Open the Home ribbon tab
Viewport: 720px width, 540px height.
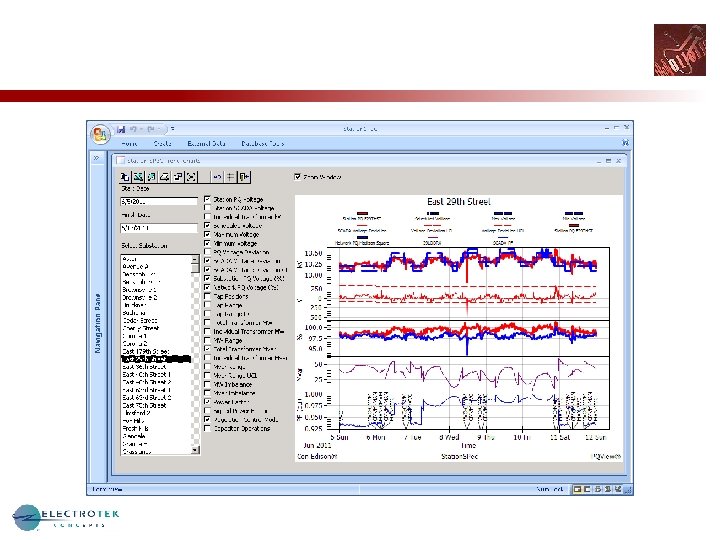129,143
